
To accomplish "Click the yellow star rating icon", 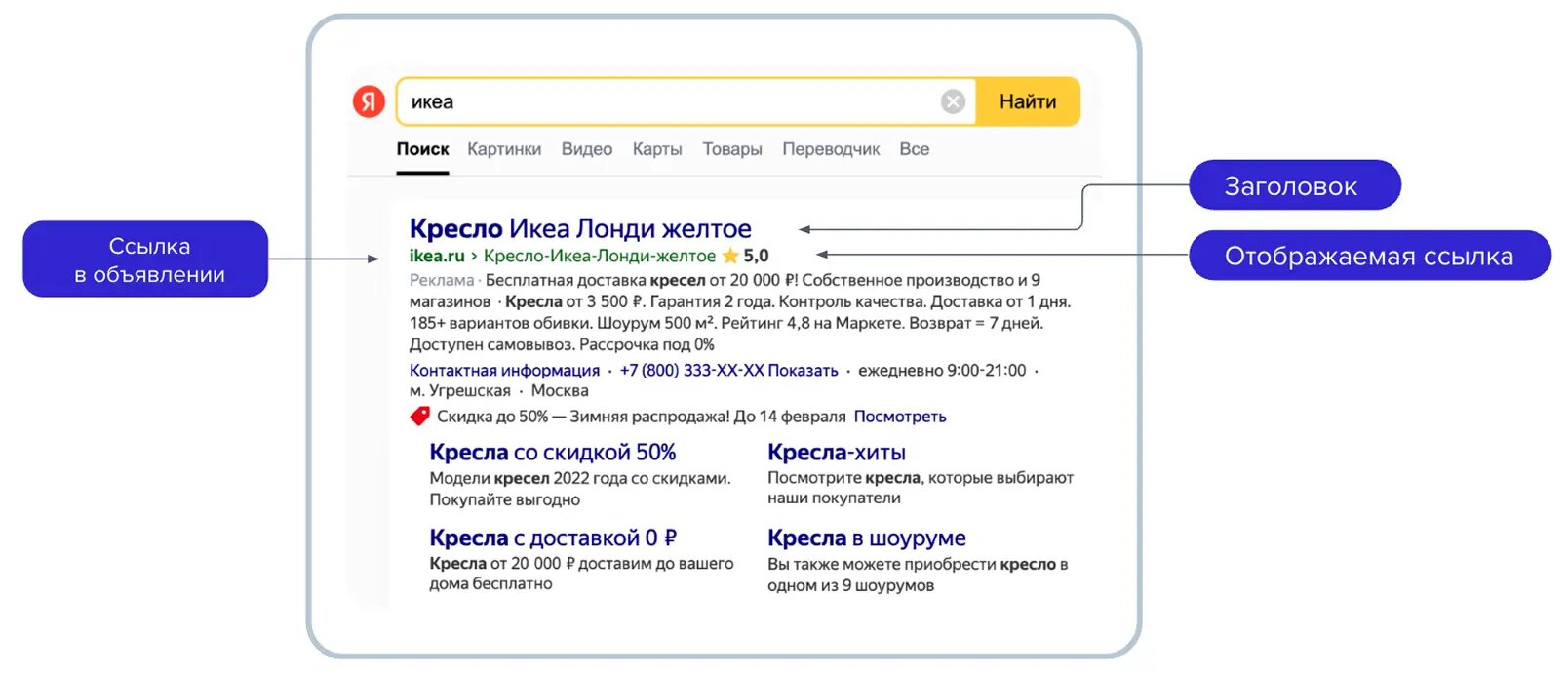I will tap(729, 256).
